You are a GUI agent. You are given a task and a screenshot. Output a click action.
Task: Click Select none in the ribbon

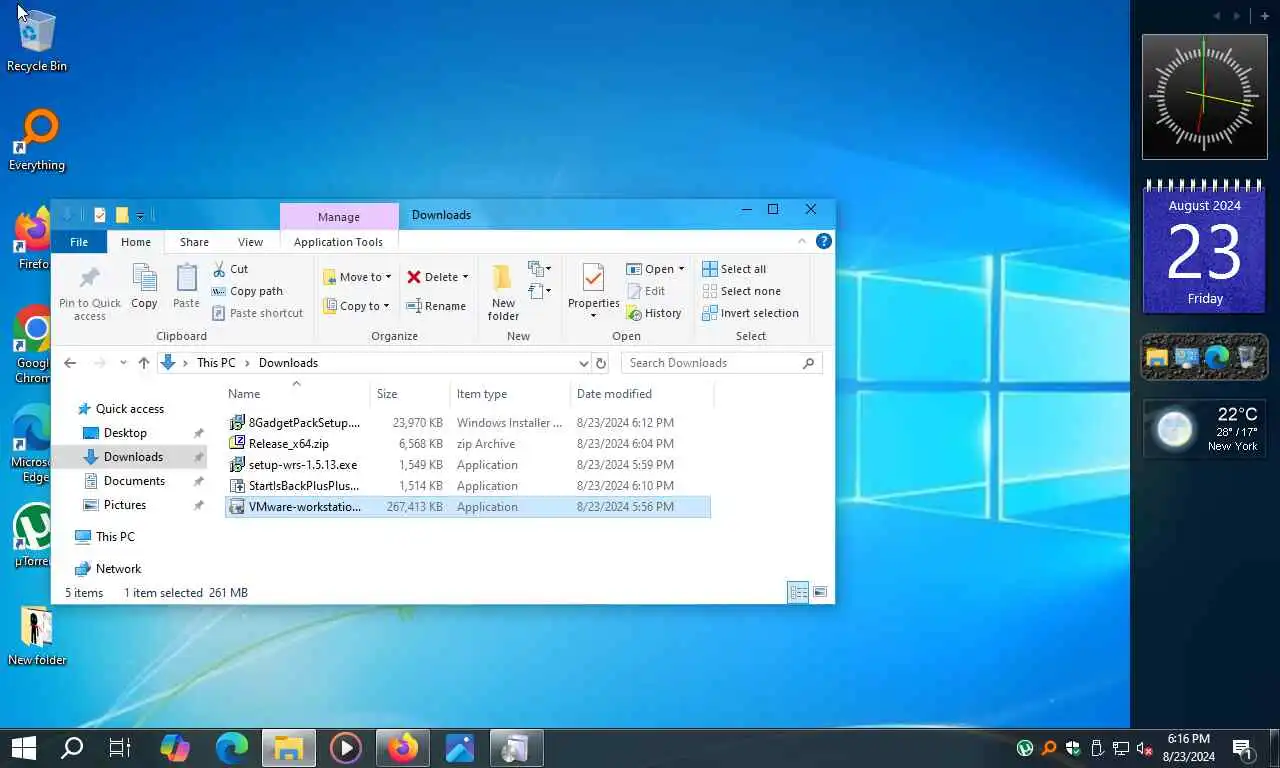741,291
